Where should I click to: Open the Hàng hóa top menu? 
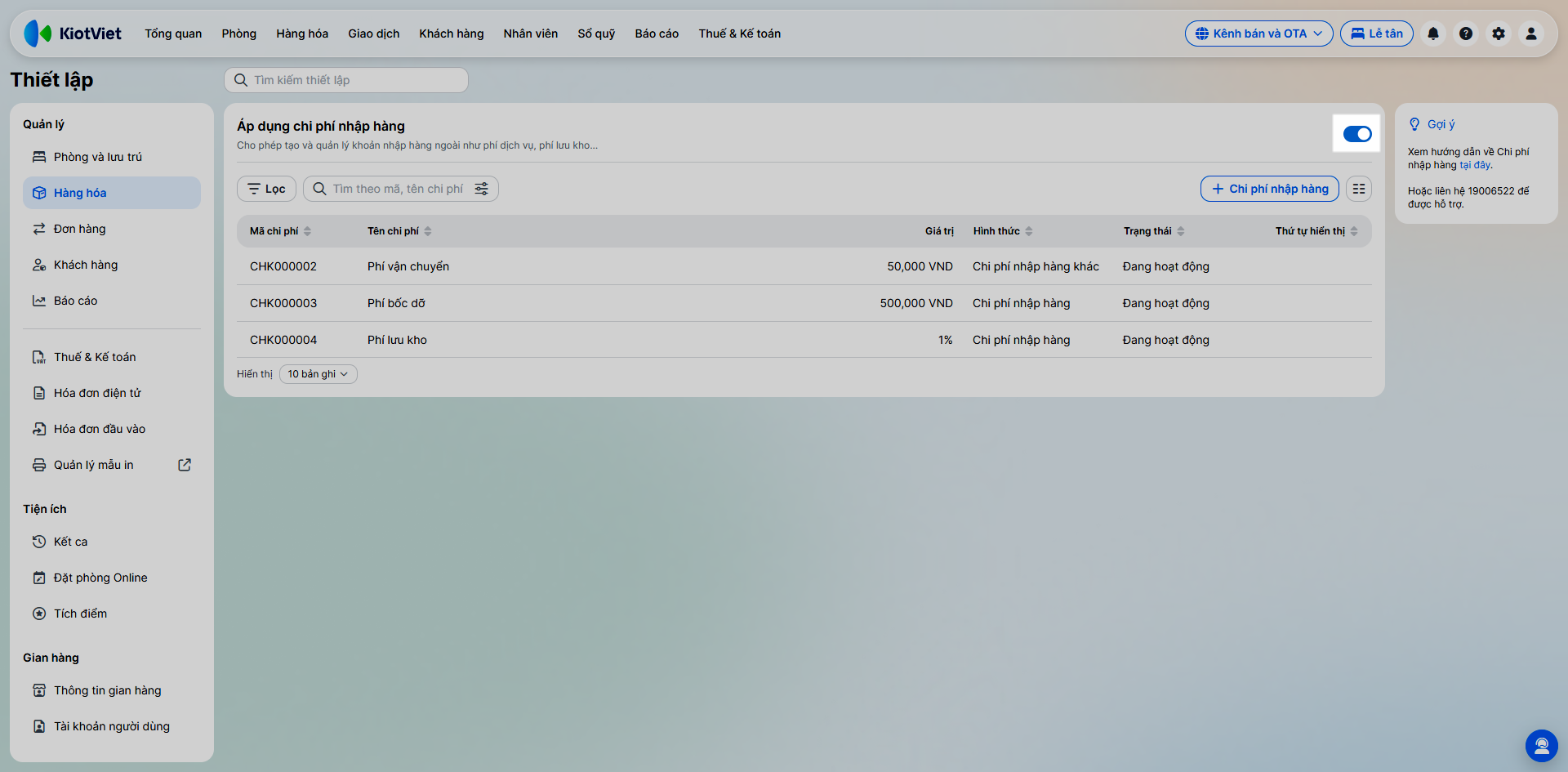click(x=302, y=33)
